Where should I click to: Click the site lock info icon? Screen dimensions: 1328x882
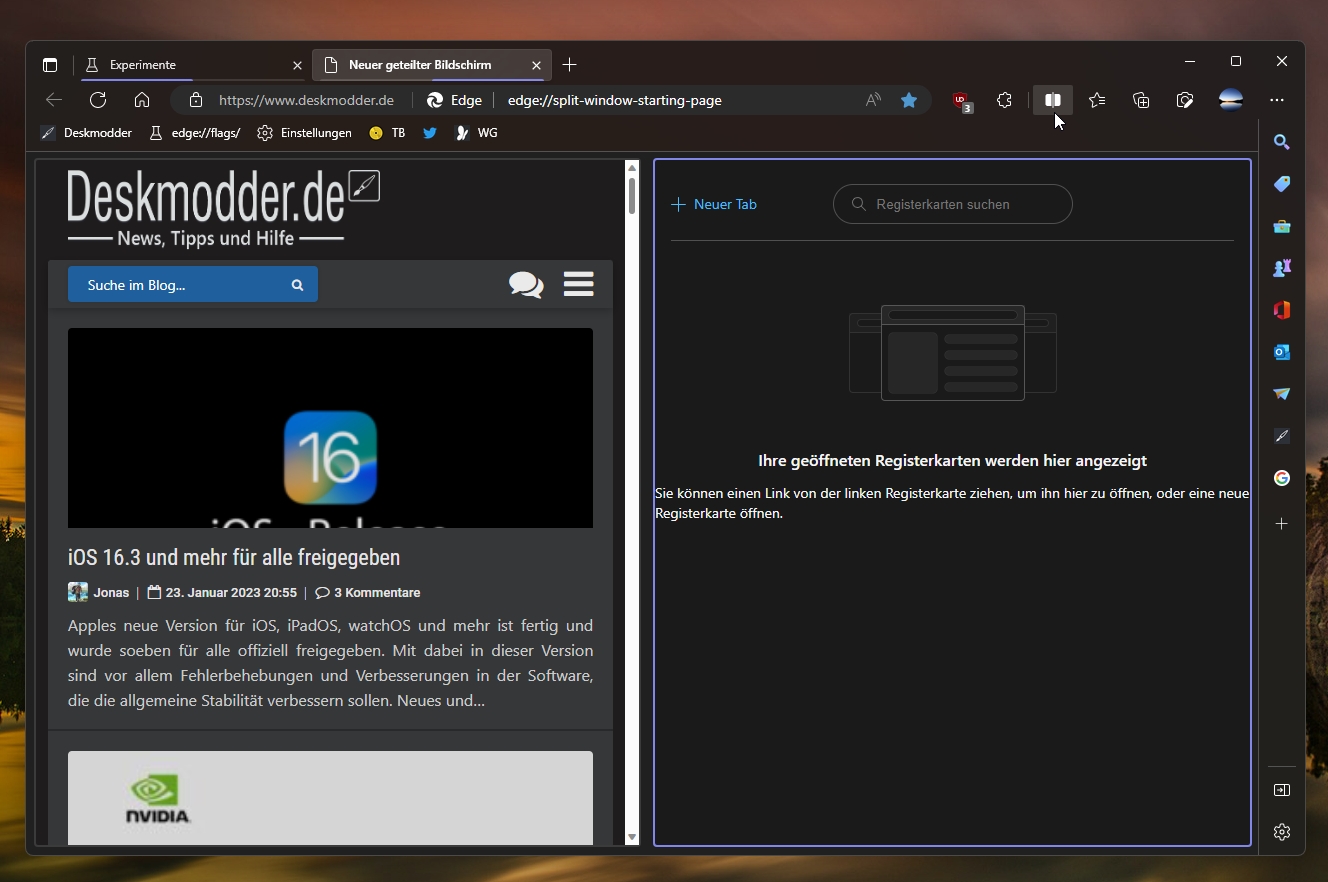pos(196,100)
